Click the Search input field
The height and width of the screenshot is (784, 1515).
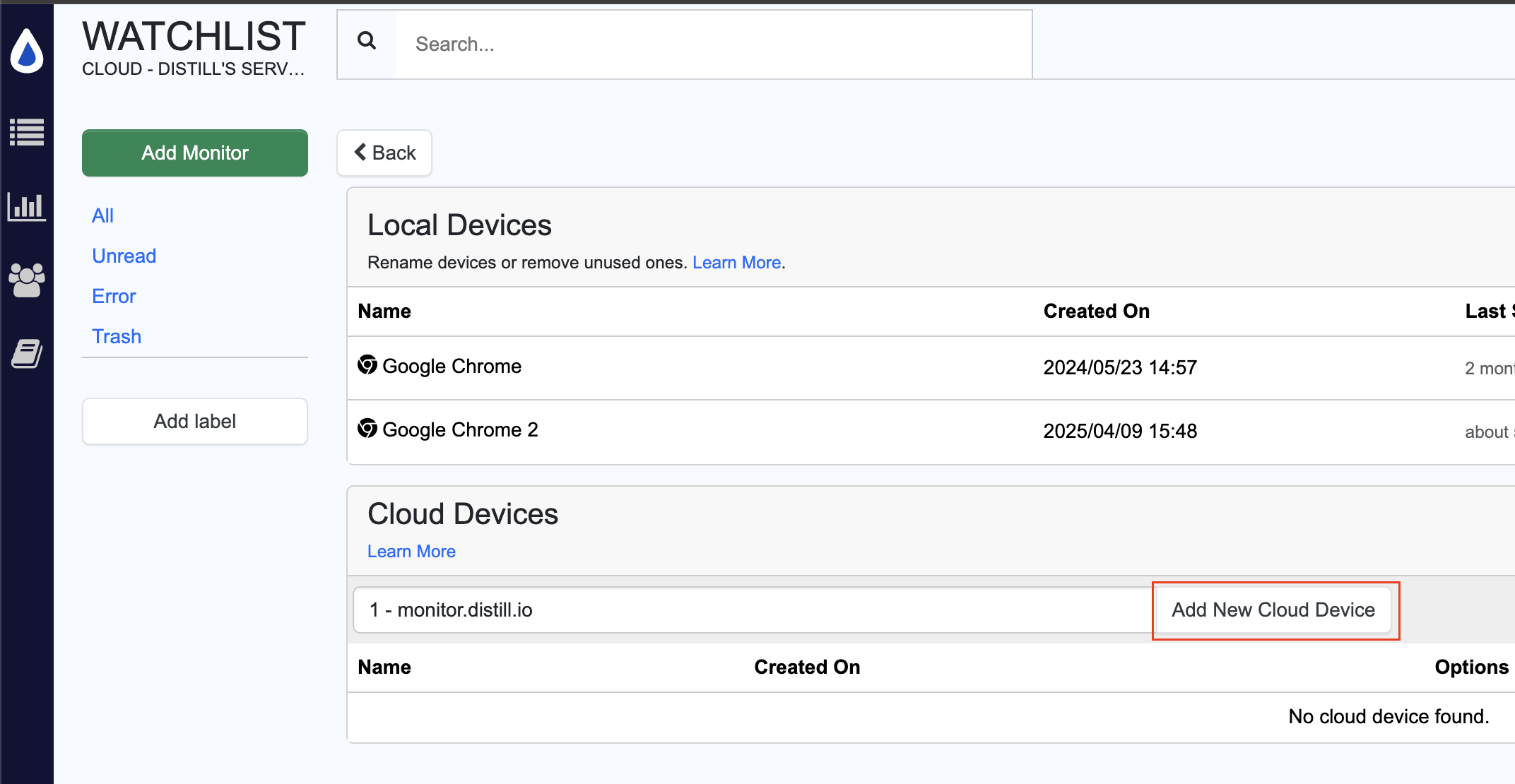pyautogui.click(x=707, y=44)
